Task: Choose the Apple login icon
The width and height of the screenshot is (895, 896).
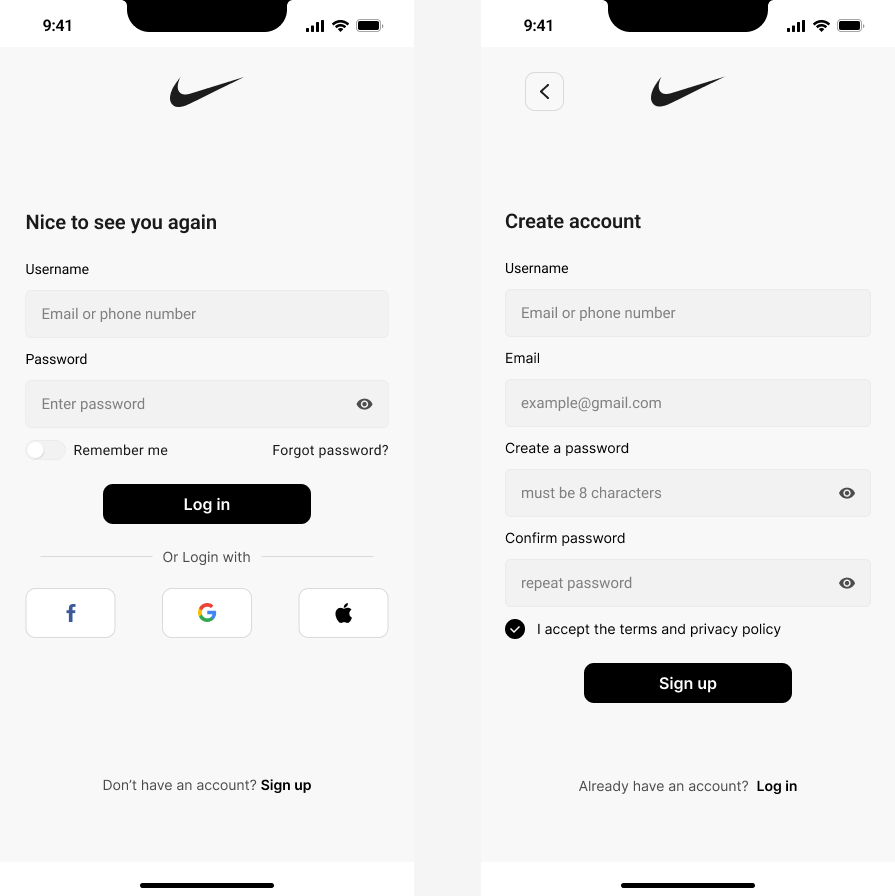Action: [x=343, y=613]
